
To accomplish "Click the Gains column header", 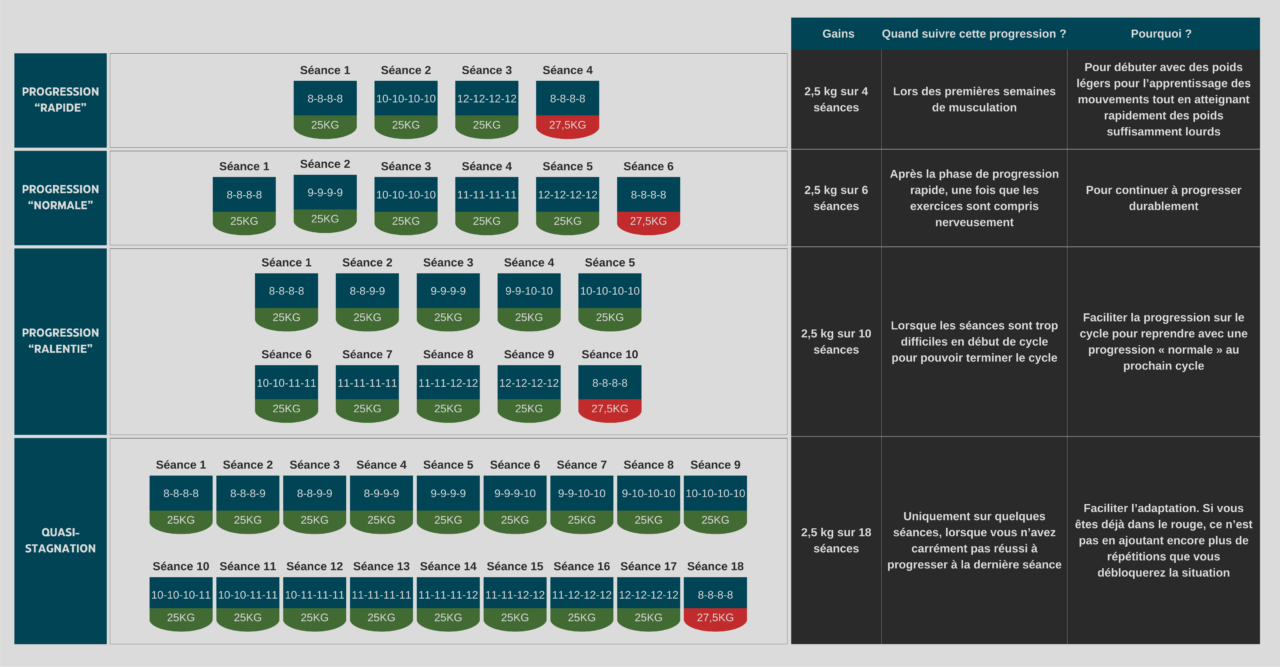I will click(x=837, y=34).
